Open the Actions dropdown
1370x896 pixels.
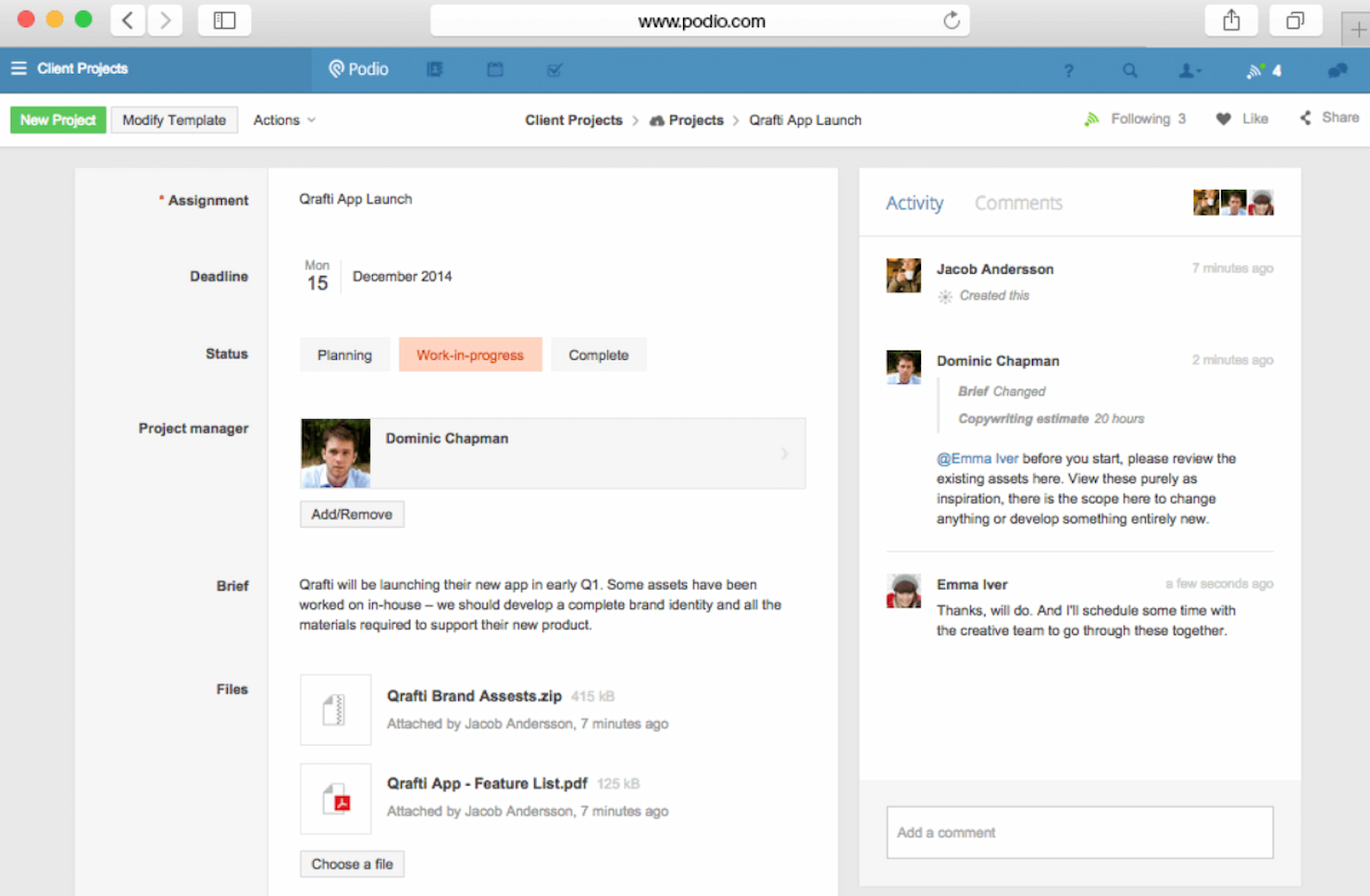click(x=283, y=119)
